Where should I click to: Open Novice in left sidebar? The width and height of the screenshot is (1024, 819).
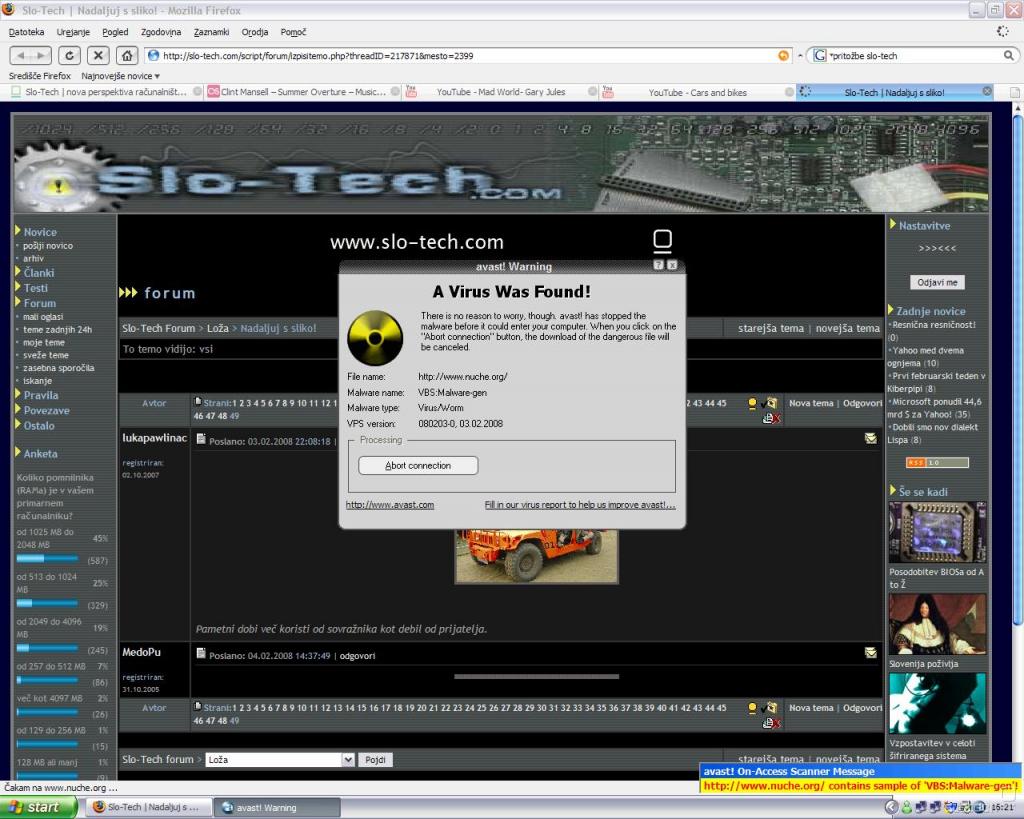coord(40,232)
